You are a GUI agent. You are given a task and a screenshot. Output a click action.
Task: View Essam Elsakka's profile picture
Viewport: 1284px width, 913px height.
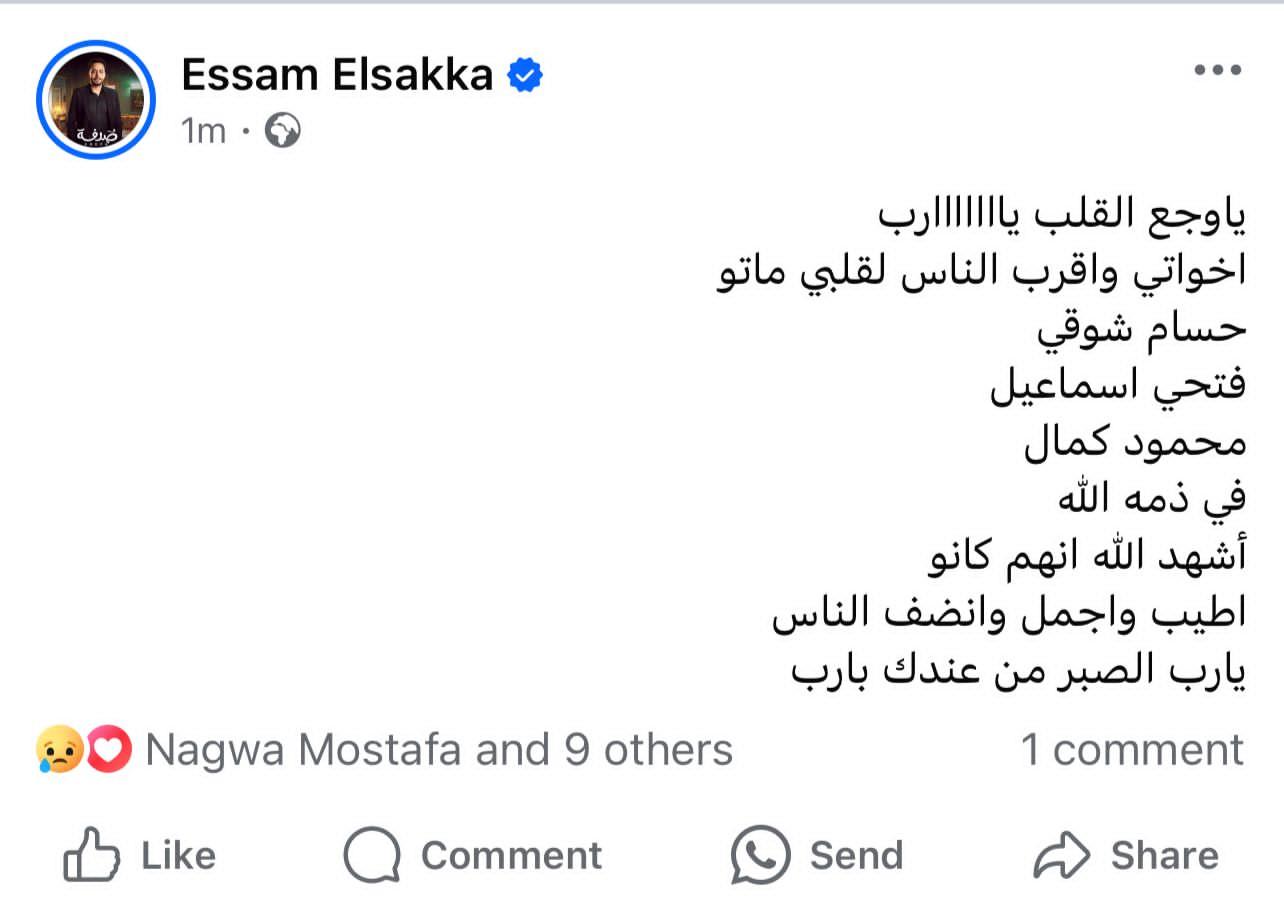tap(96, 100)
